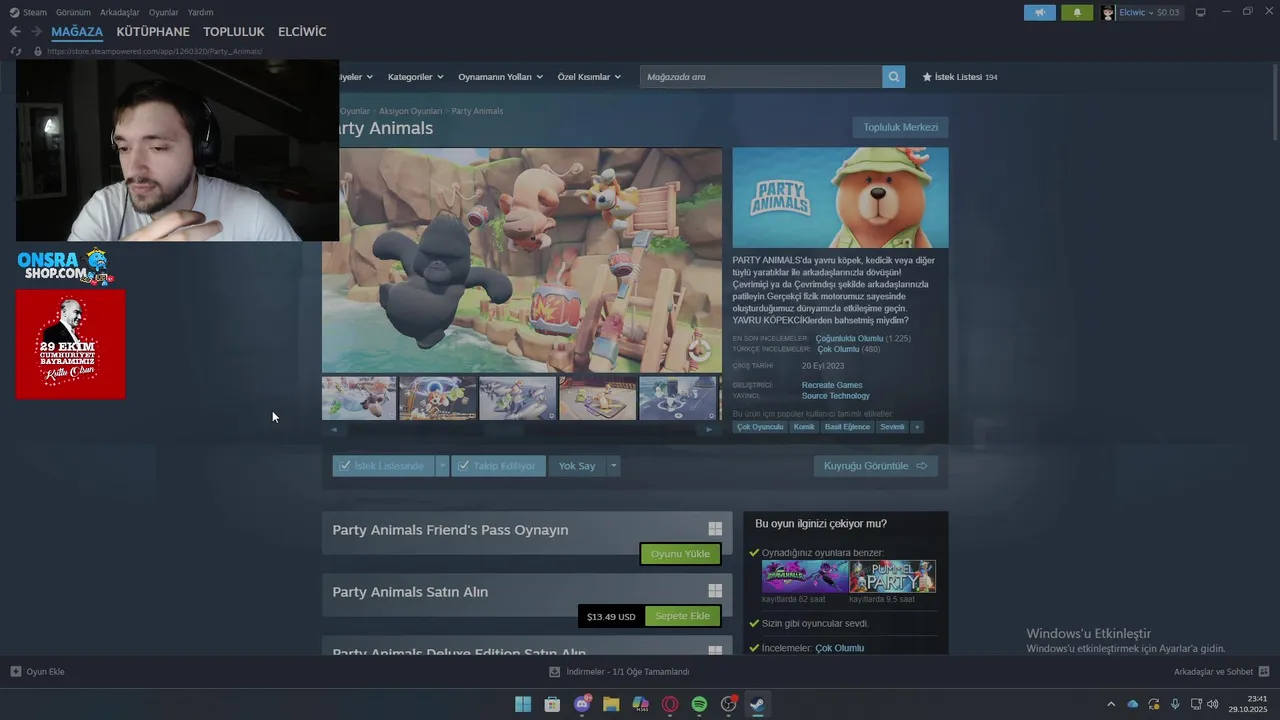The width and height of the screenshot is (1280, 720).
Task: Open Spotify from the taskbar
Action: pyautogui.click(x=699, y=704)
